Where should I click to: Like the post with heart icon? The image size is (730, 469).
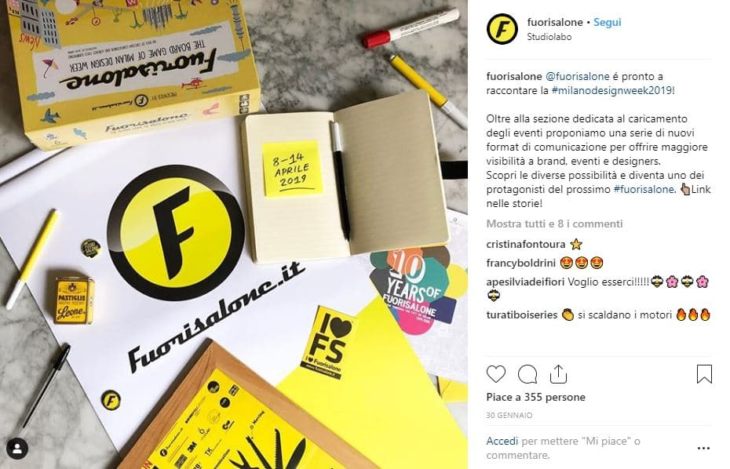tap(496, 374)
